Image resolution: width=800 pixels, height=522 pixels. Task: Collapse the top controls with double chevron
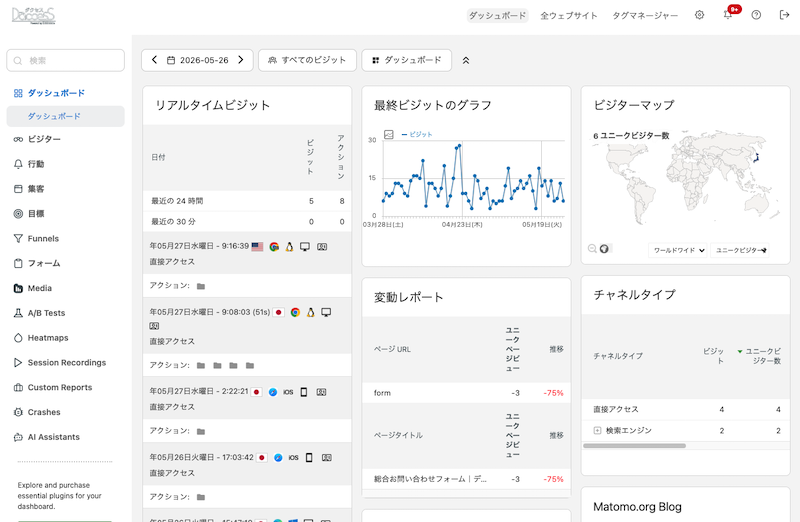[x=466, y=60]
